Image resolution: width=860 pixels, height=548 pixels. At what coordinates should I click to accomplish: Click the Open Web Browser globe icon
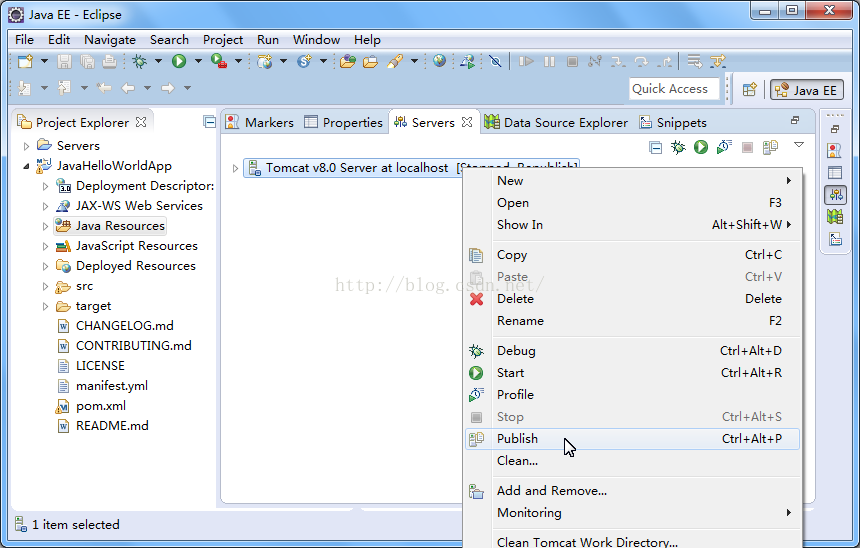[x=439, y=61]
